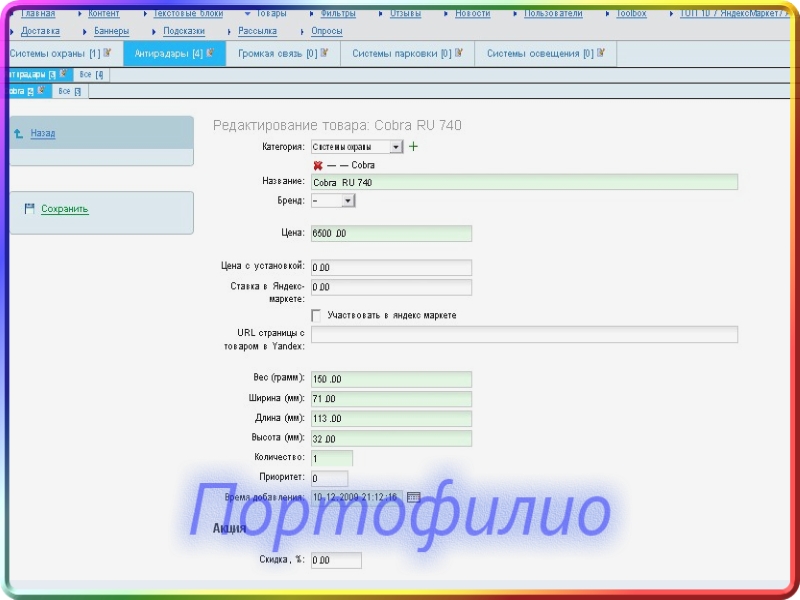Click Количество field
The image size is (800, 600).
pos(332,458)
